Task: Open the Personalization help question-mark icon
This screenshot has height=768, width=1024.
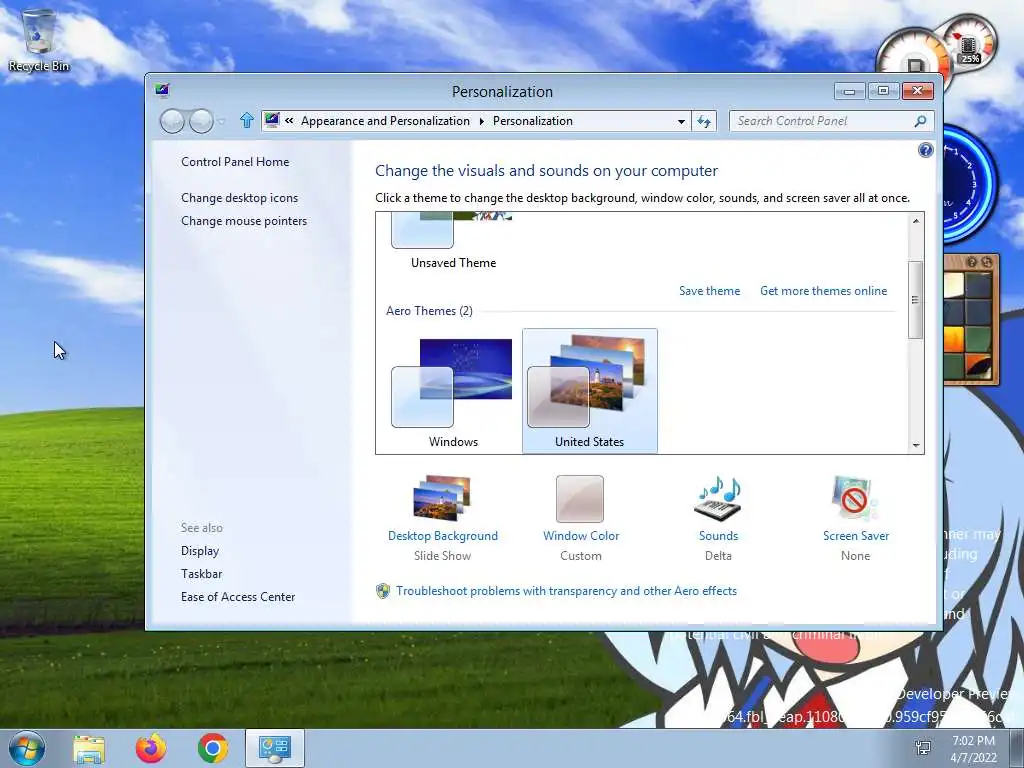Action: pos(925,151)
